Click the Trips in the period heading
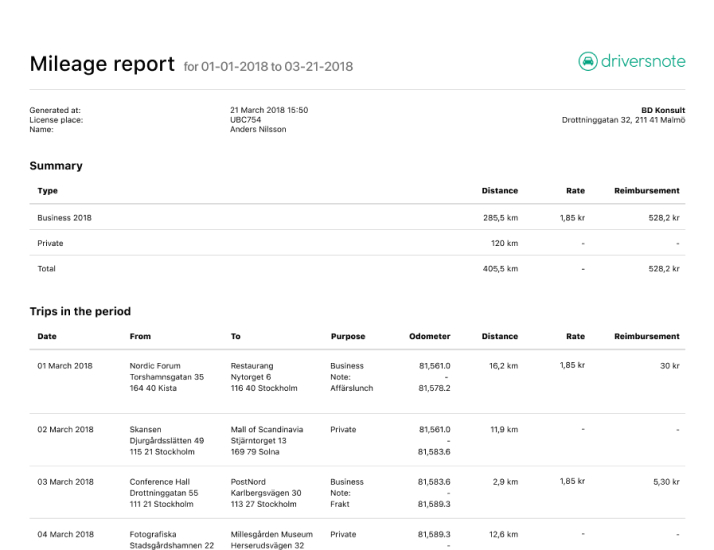 (80, 311)
